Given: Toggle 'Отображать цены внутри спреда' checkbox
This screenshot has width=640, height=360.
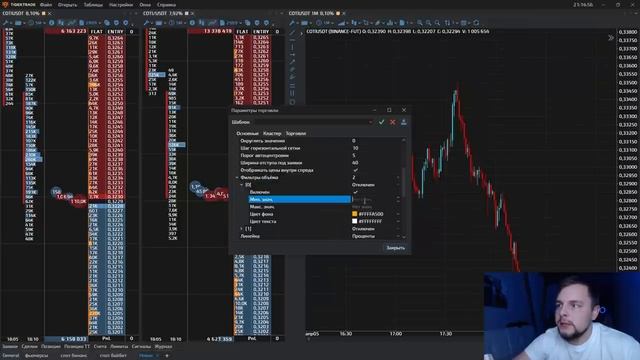Looking at the screenshot, I should point(355,170).
